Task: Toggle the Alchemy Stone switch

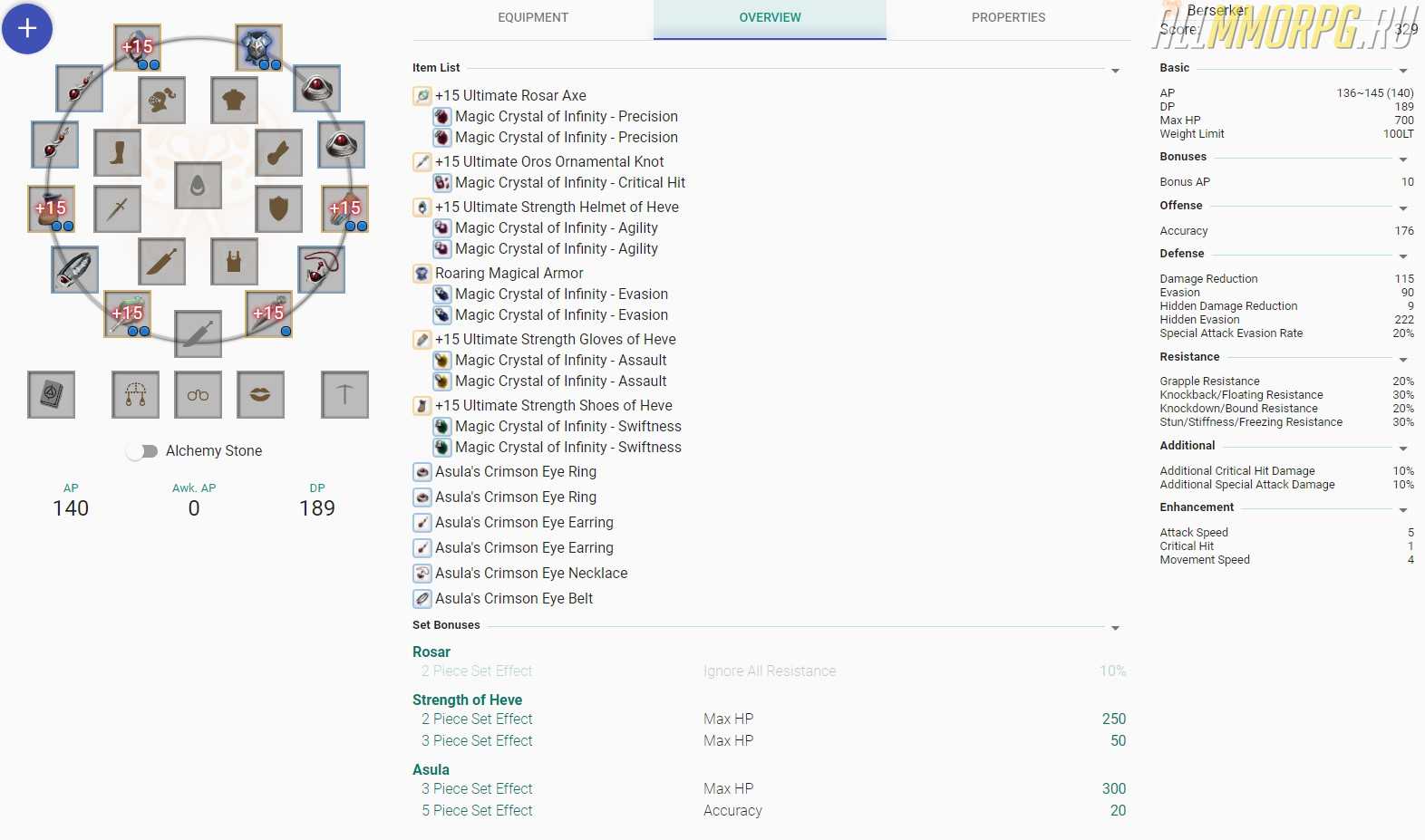Action: coord(142,451)
